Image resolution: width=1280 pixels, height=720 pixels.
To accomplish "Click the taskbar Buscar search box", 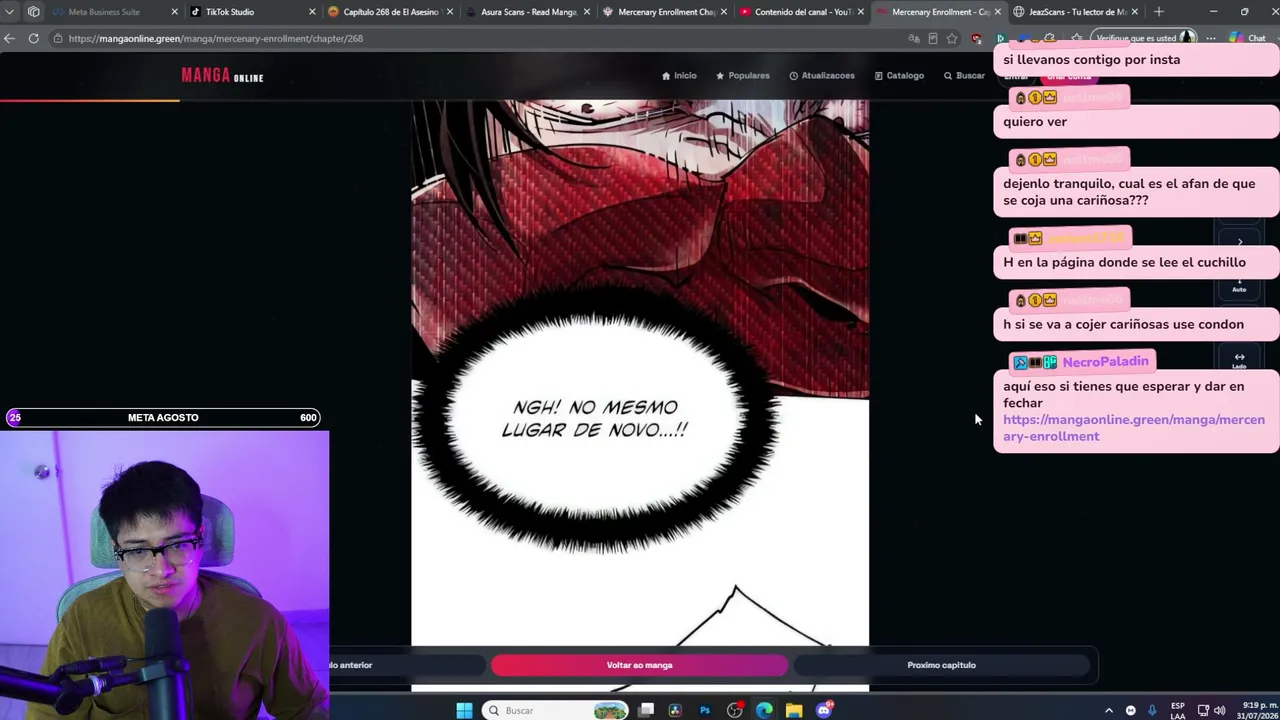I will pos(556,710).
